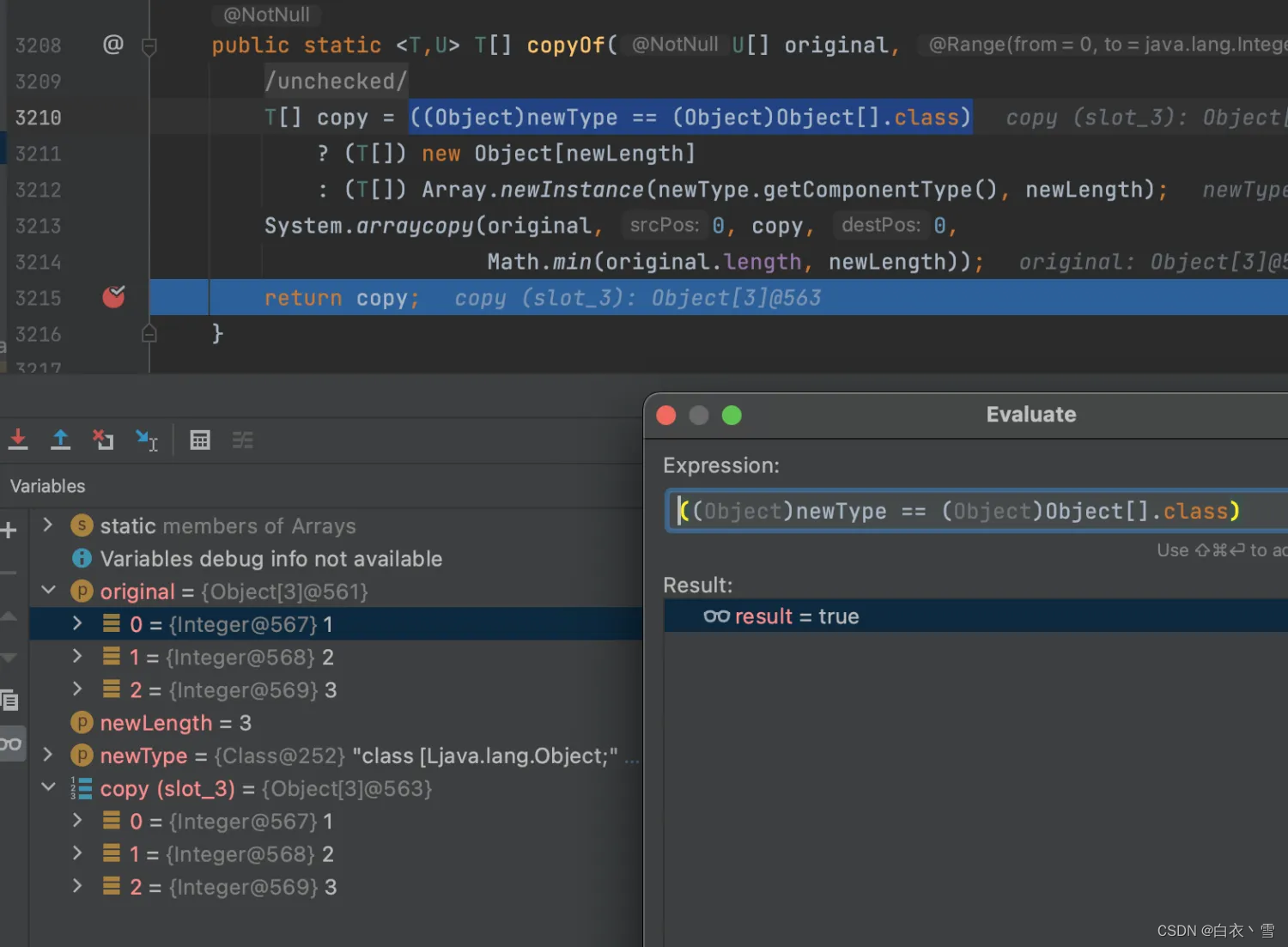Click the '@NotNull' annotation above line 3208
1288x947 pixels.
(266, 15)
